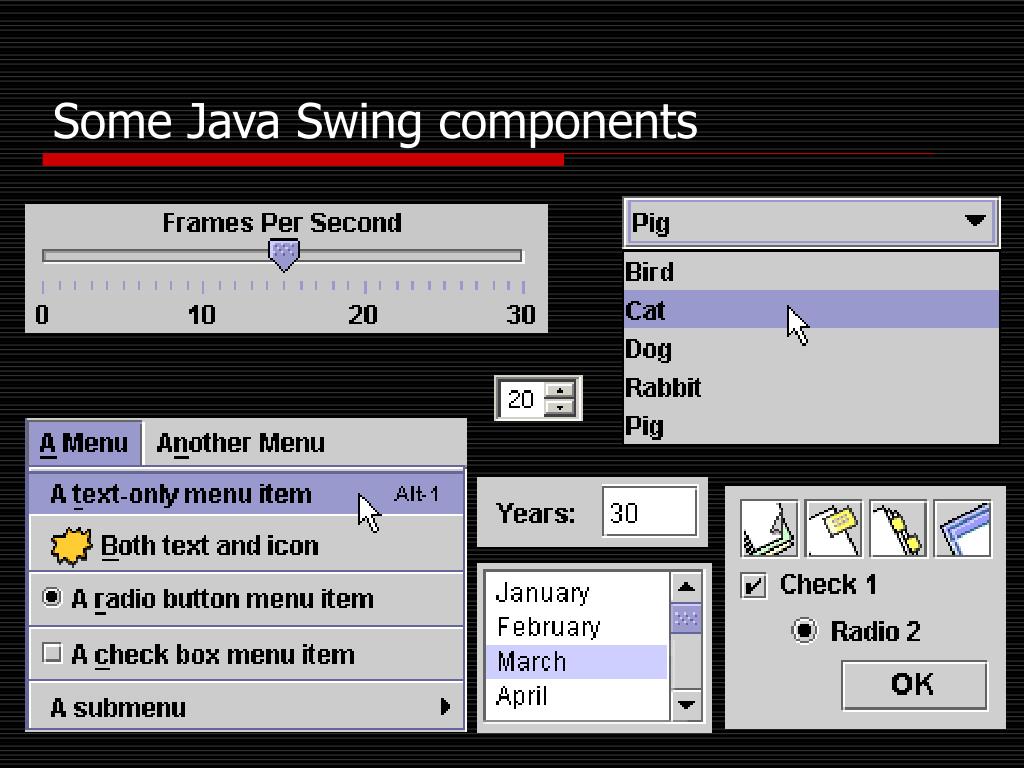Click the blue window frame toolbar icon
This screenshot has height=768, width=1024.
coord(963,529)
